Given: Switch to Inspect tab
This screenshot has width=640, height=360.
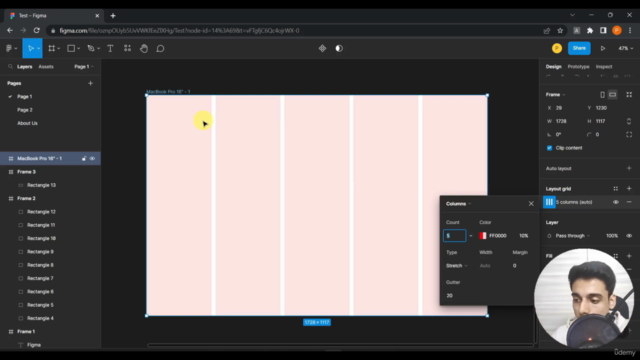Looking at the screenshot, I should pyautogui.click(x=604, y=67).
